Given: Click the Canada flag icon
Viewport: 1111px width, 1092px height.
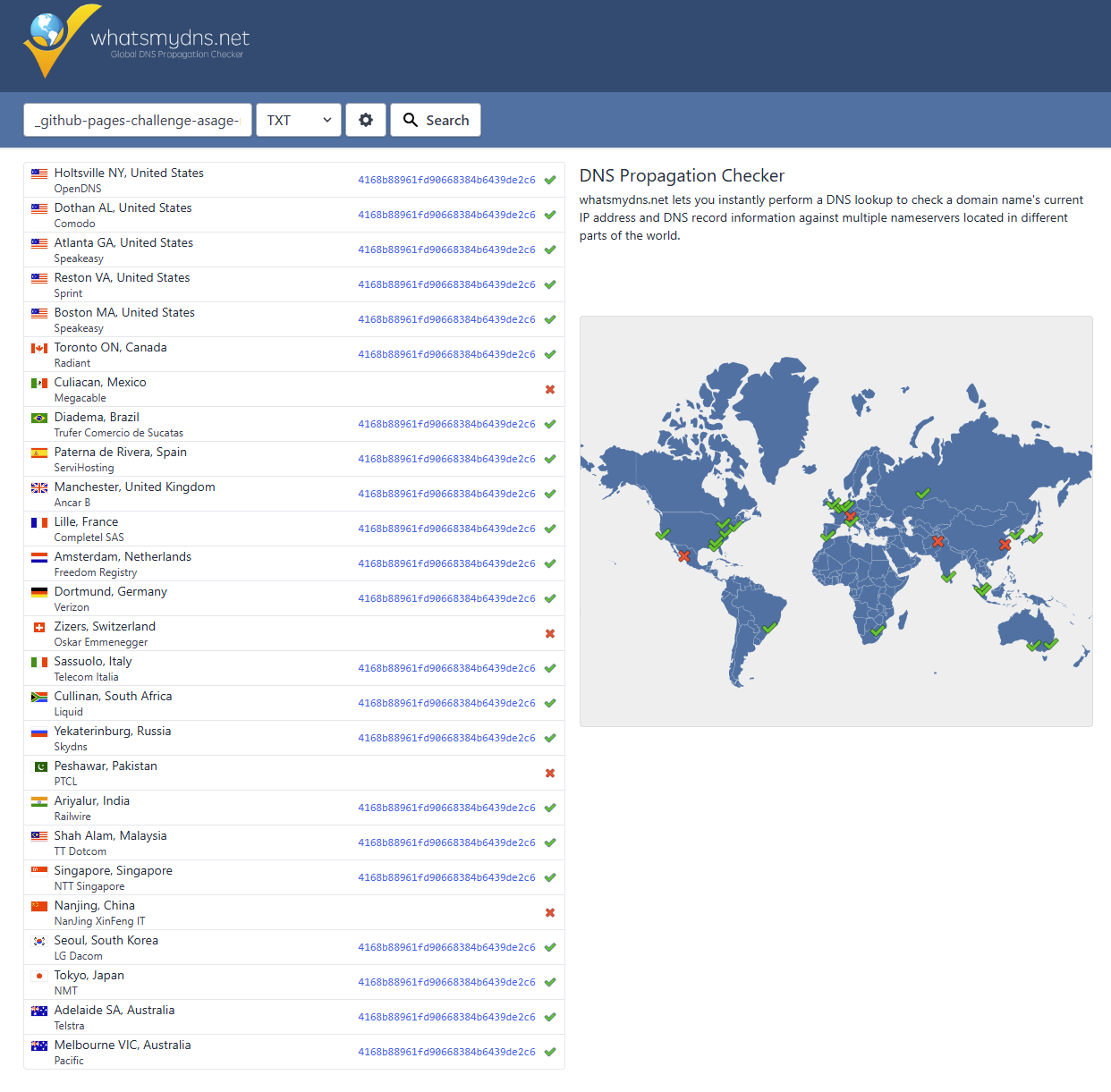Looking at the screenshot, I should (x=39, y=348).
